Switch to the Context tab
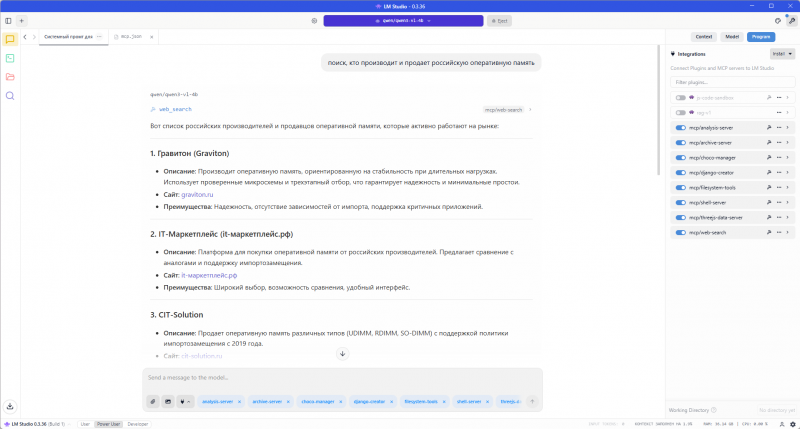The width and height of the screenshot is (800, 429). click(704, 36)
